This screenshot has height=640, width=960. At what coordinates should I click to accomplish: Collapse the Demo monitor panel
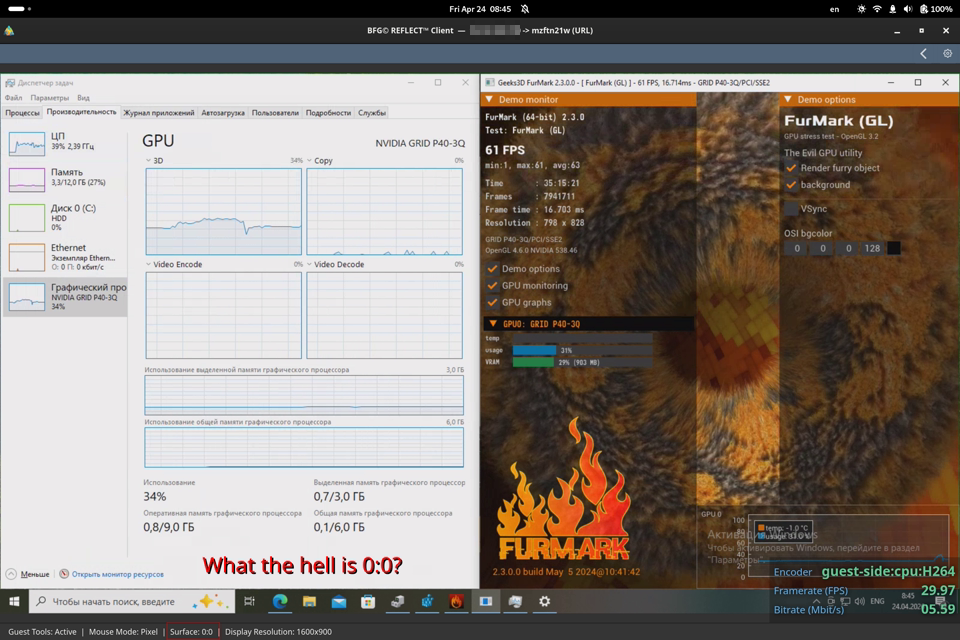(x=489, y=99)
